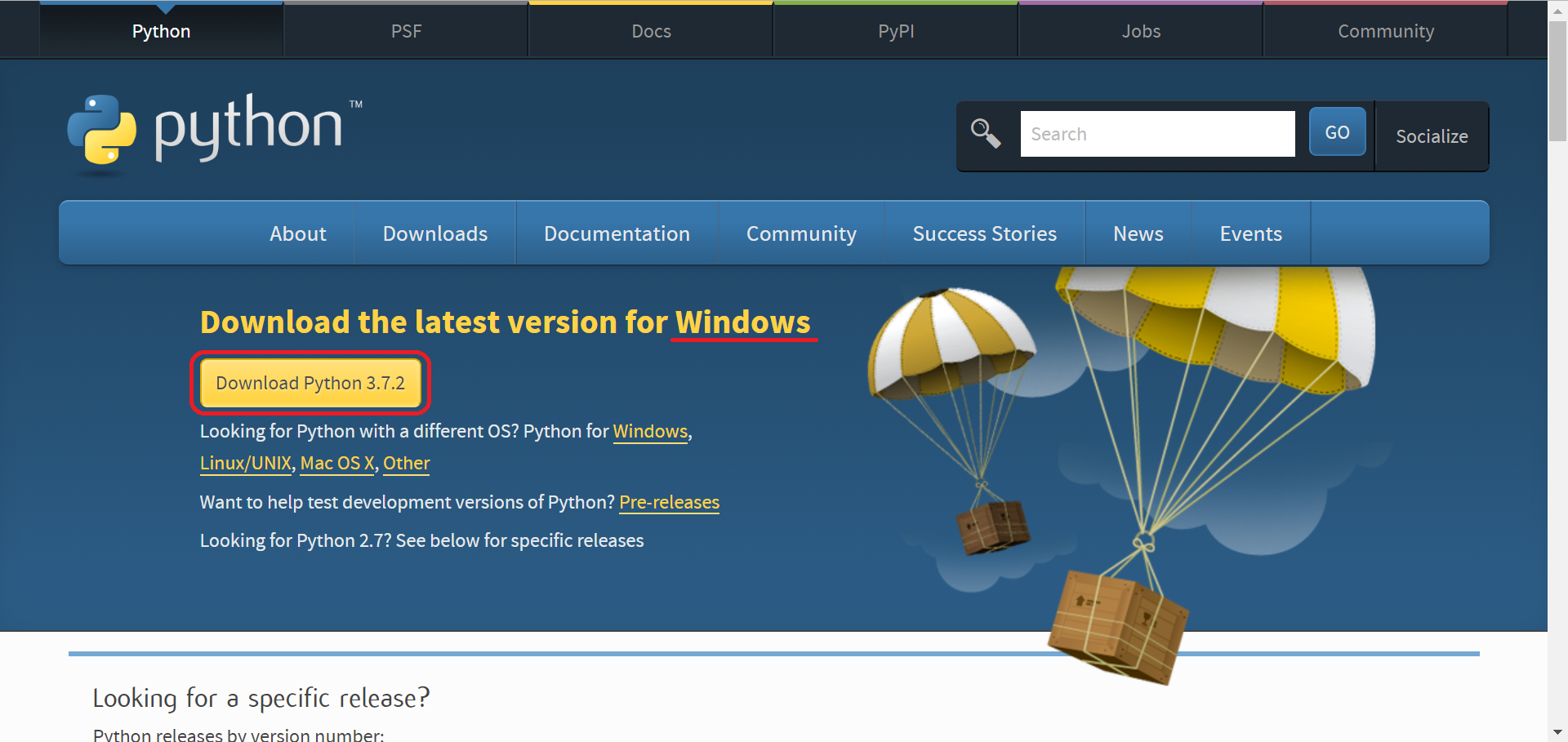1568x742 pixels.
Task: Click the scrollbar up arrow
Action: click(x=1557, y=9)
